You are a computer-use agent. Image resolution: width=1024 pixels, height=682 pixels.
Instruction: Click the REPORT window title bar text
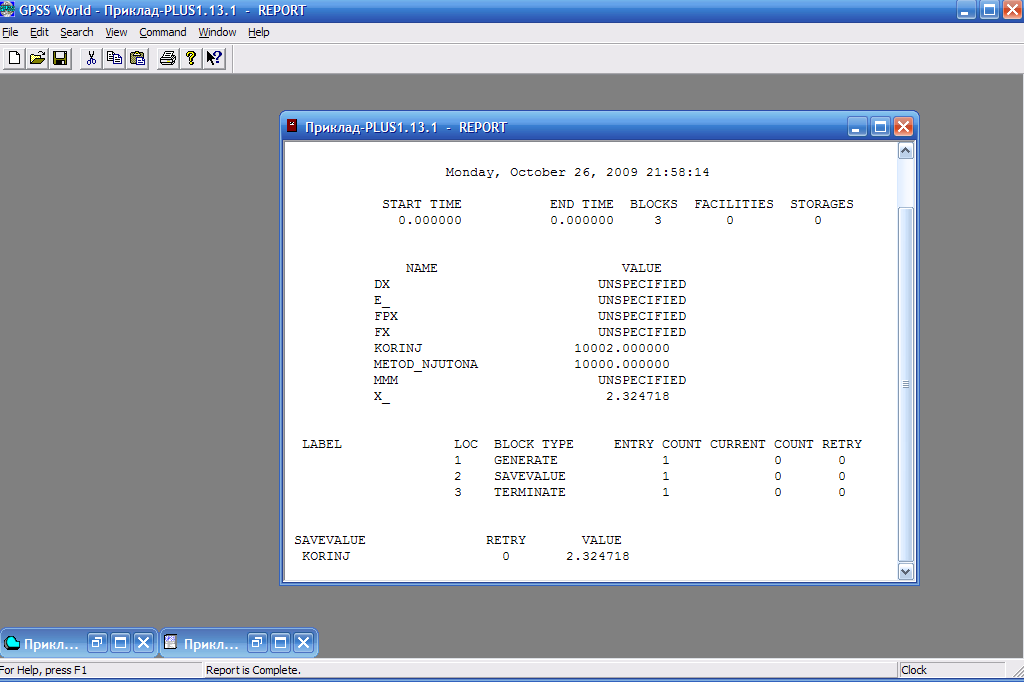[406, 127]
